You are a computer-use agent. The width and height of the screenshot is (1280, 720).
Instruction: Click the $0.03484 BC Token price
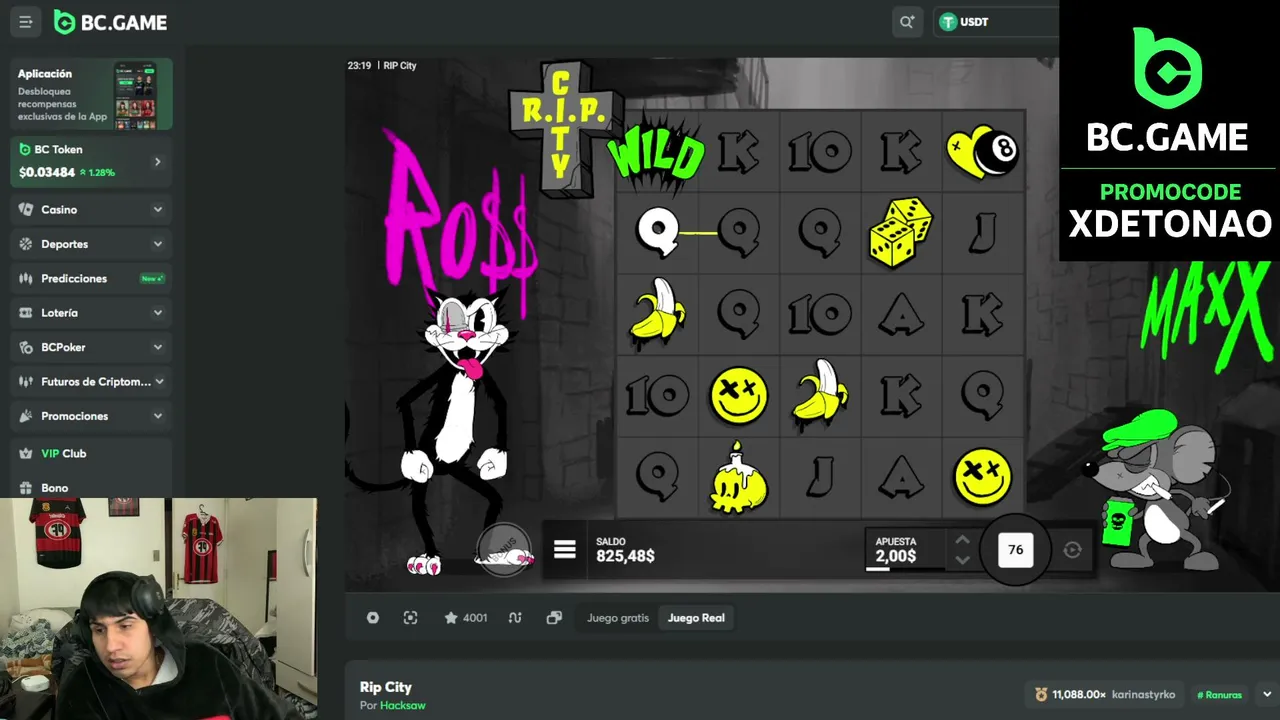click(x=47, y=172)
